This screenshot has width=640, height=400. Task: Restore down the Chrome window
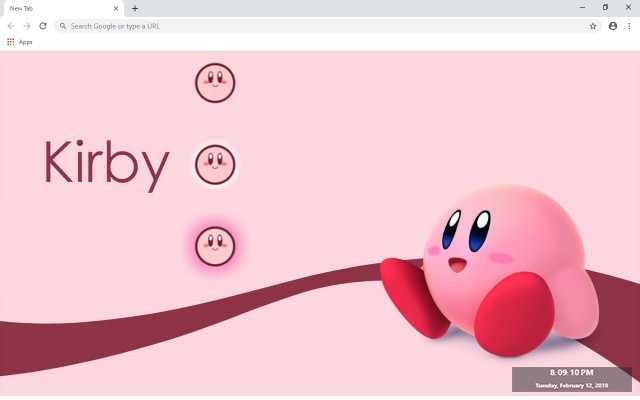coord(605,7)
